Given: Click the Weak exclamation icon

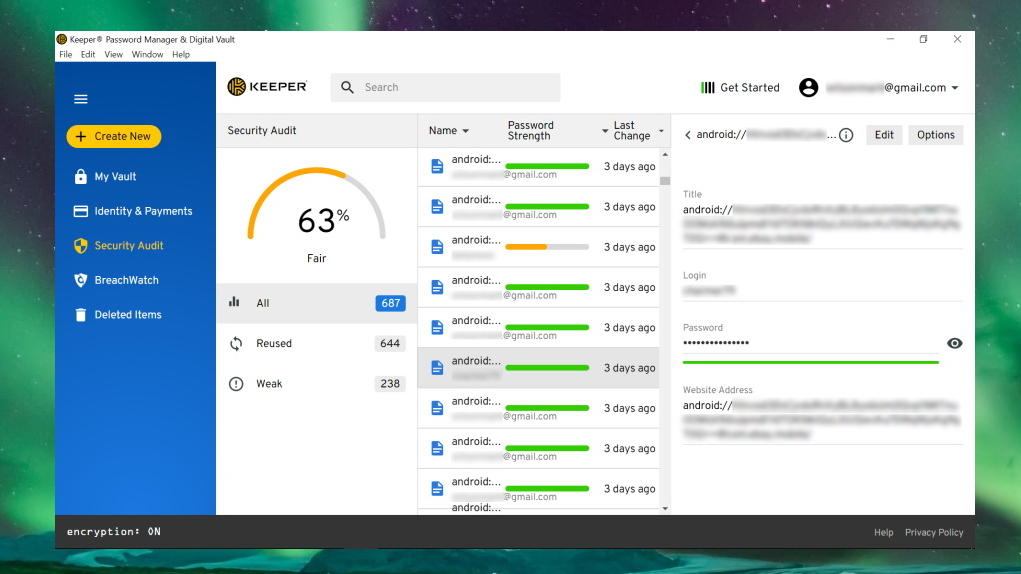Looking at the screenshot, I should (236, 384).
